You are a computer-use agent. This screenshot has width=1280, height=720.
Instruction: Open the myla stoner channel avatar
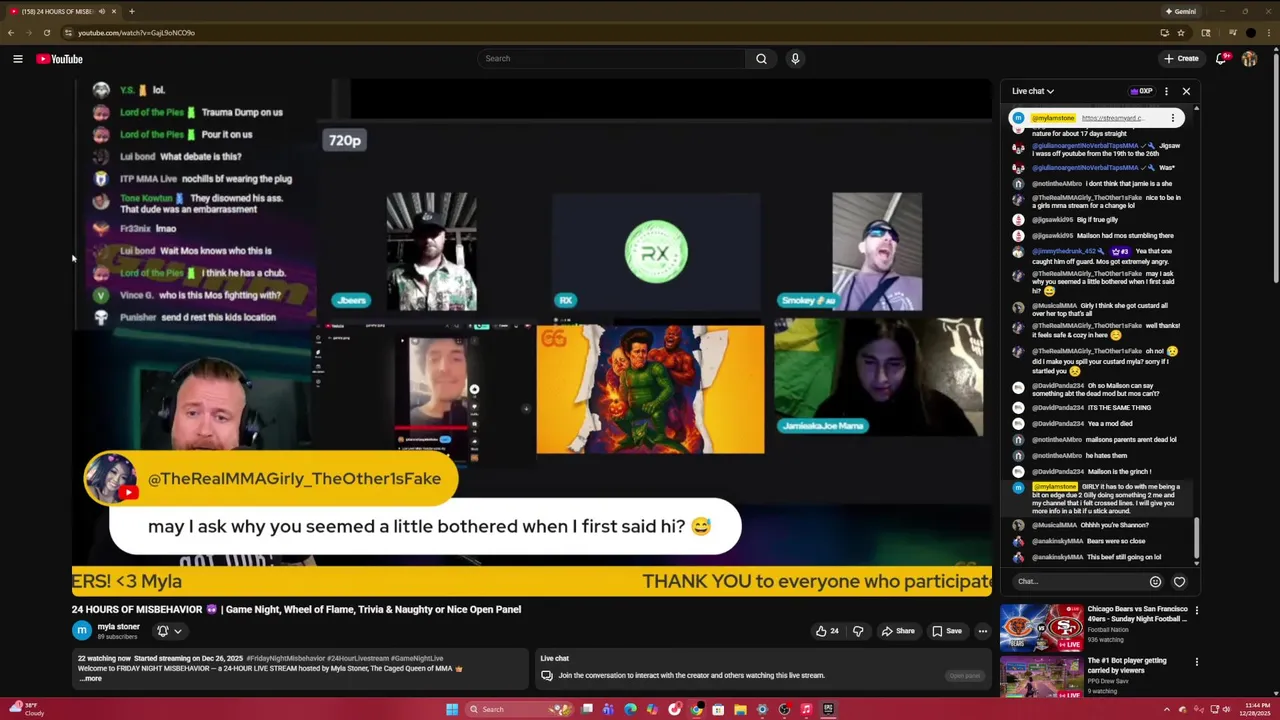point(81,630)
